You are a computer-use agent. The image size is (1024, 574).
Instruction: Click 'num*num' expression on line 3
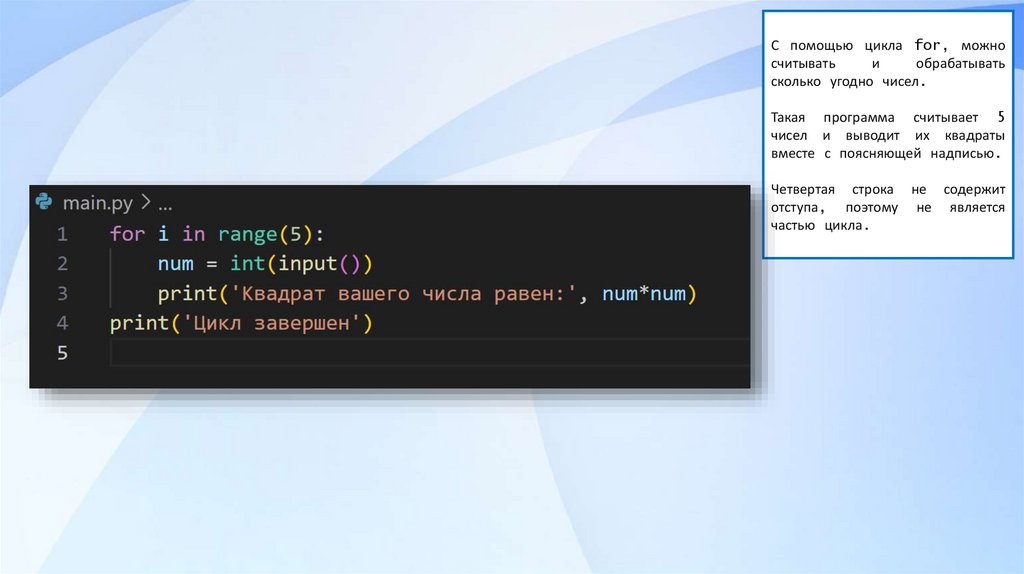click(644, 294)
